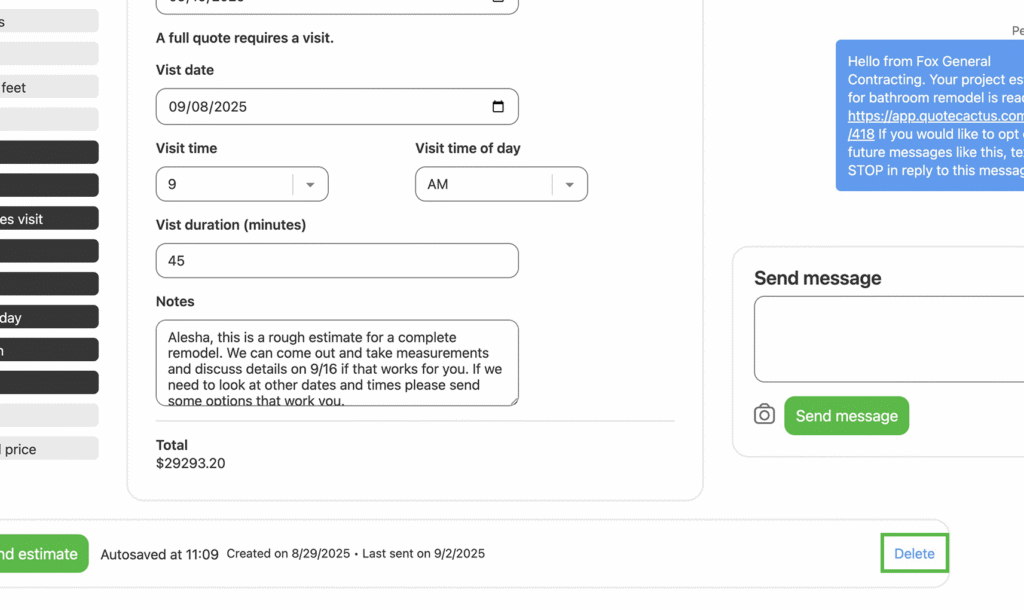Click into the Notes text area
Screen dimensions: 1024x610
pyautogui.click(x=337, y=362)
